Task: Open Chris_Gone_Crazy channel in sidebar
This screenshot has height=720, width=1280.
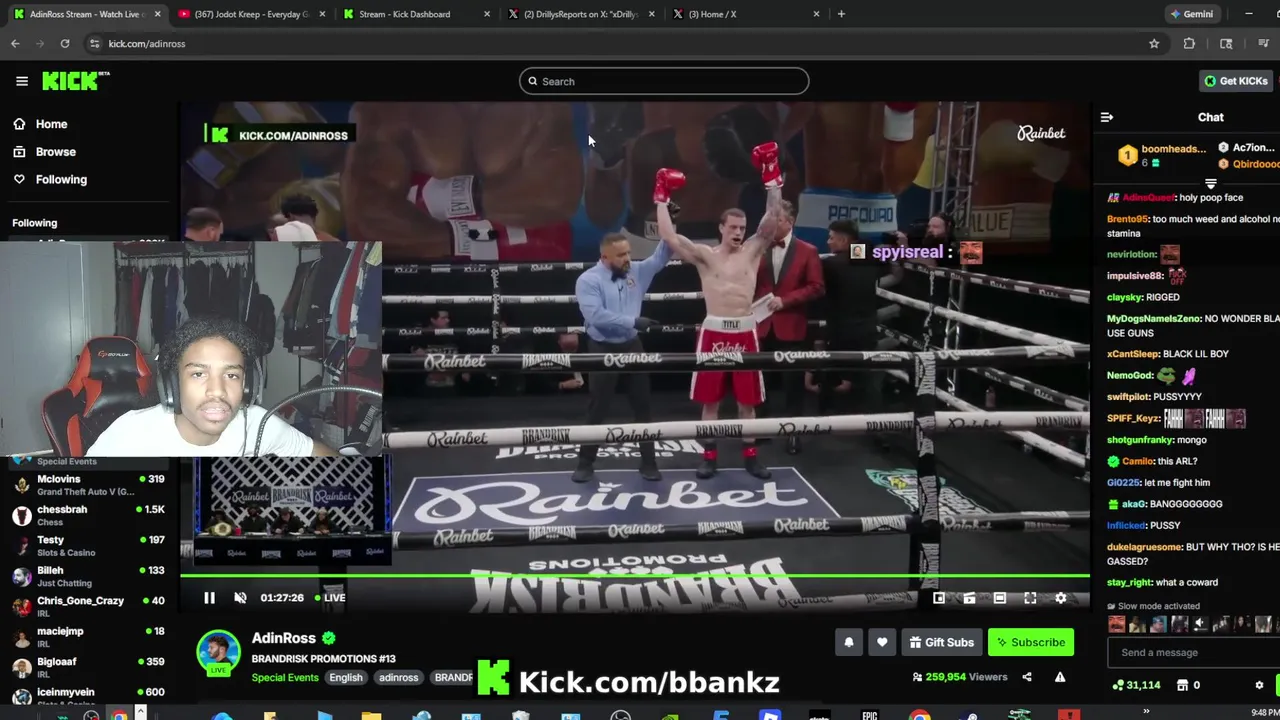Action: point(88,607)
